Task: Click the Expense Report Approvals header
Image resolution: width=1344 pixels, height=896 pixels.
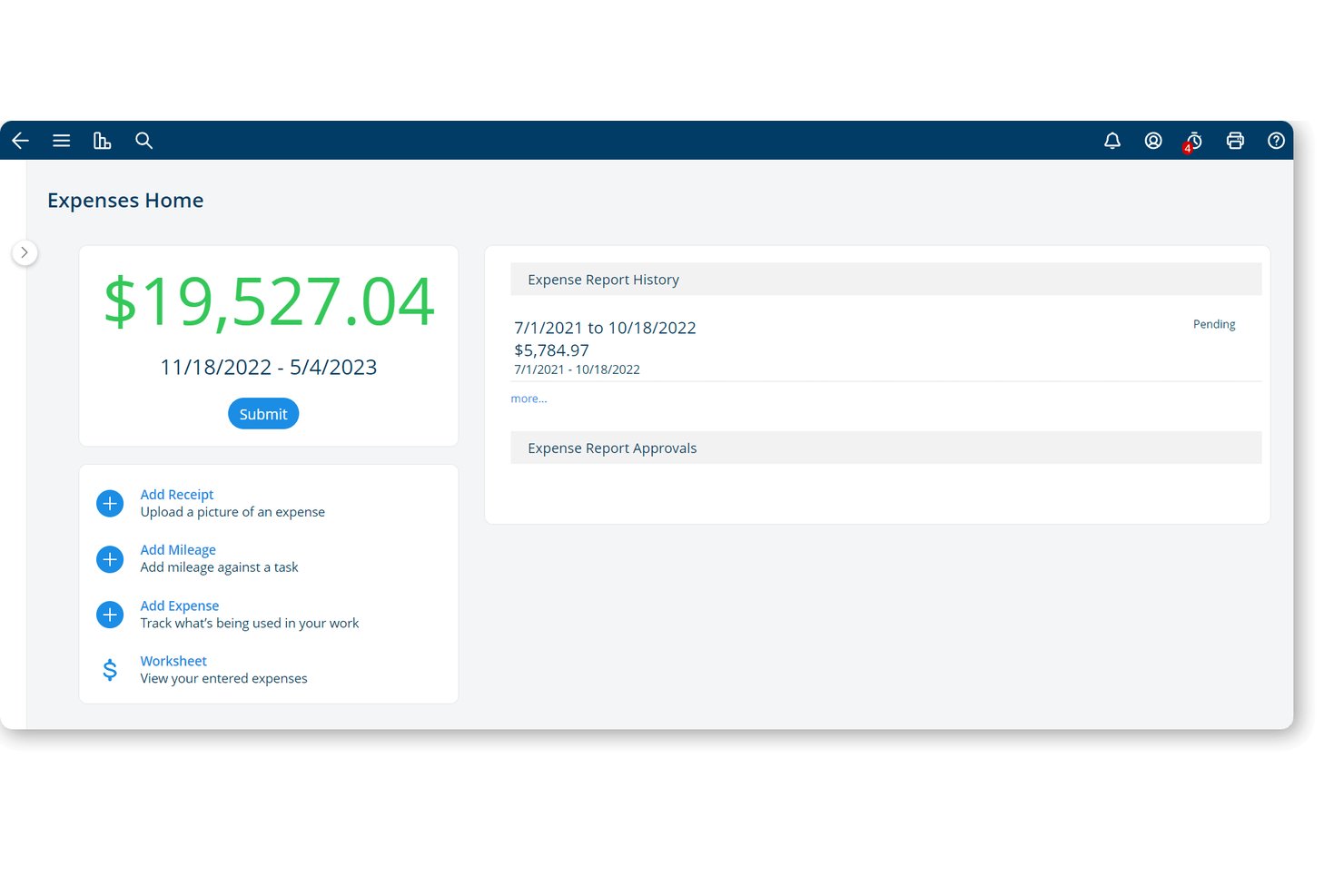Action: click(x=886, y=448)
